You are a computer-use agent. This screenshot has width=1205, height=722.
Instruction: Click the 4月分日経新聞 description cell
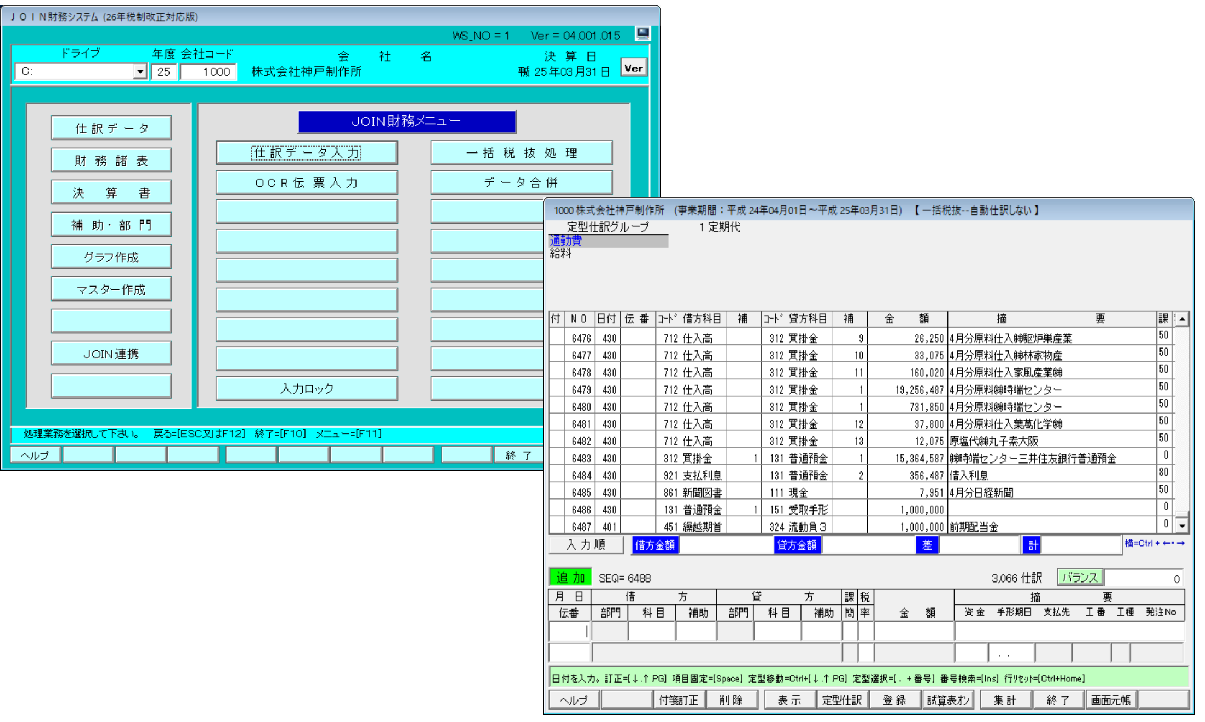click(x=1052, y=491)
